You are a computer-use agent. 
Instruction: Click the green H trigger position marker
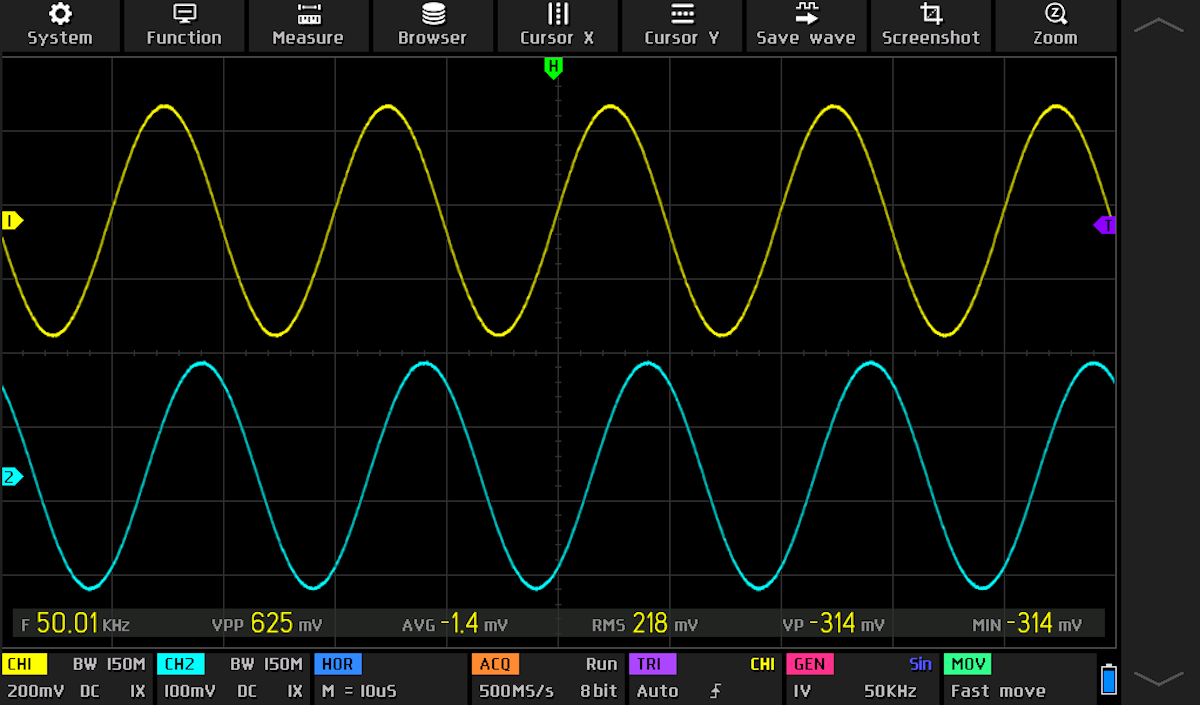click(553, 68)
